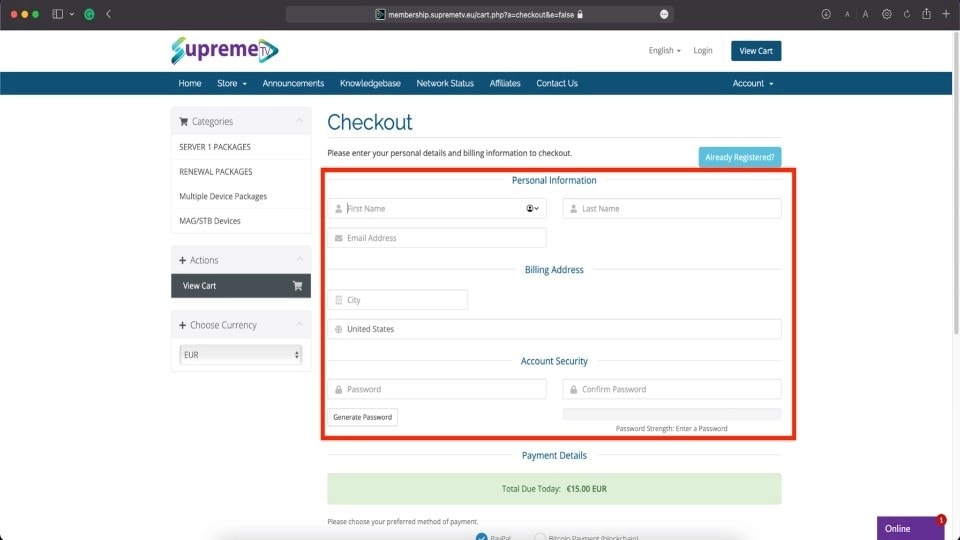Click the First Name input field

[x=437, y=208]
